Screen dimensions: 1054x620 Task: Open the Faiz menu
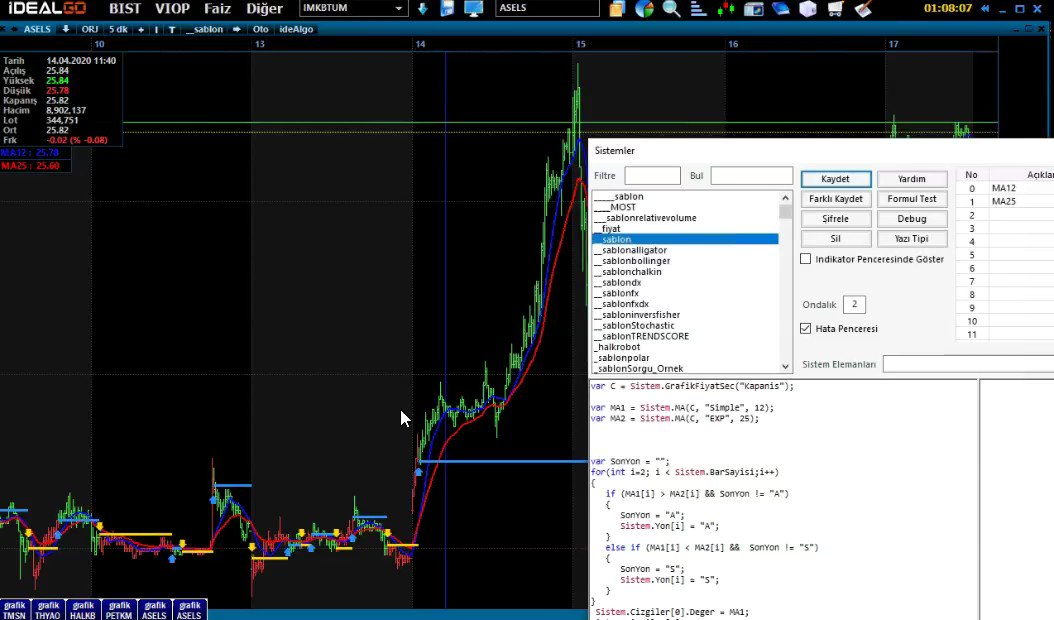pyautogui.click(x=217, y=9)
